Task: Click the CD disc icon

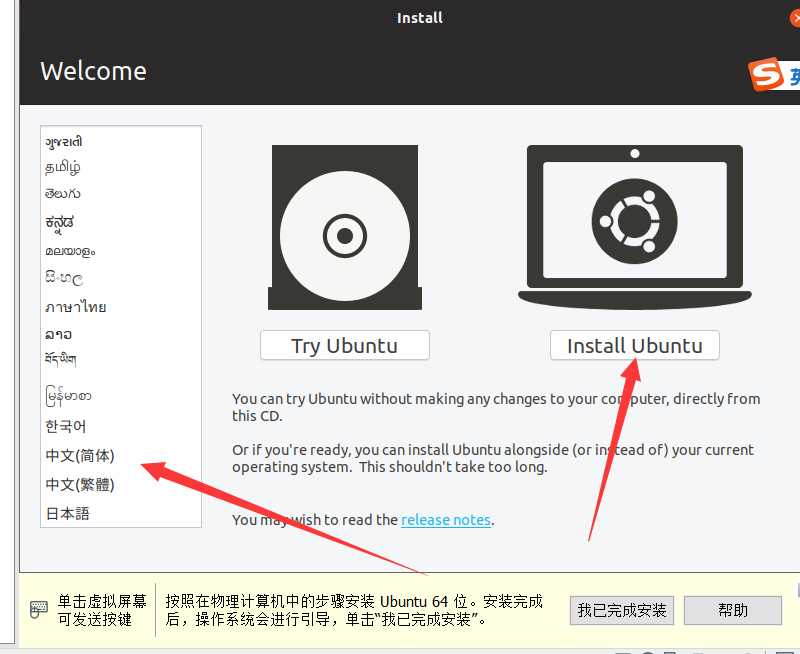Action: point(345,228)
